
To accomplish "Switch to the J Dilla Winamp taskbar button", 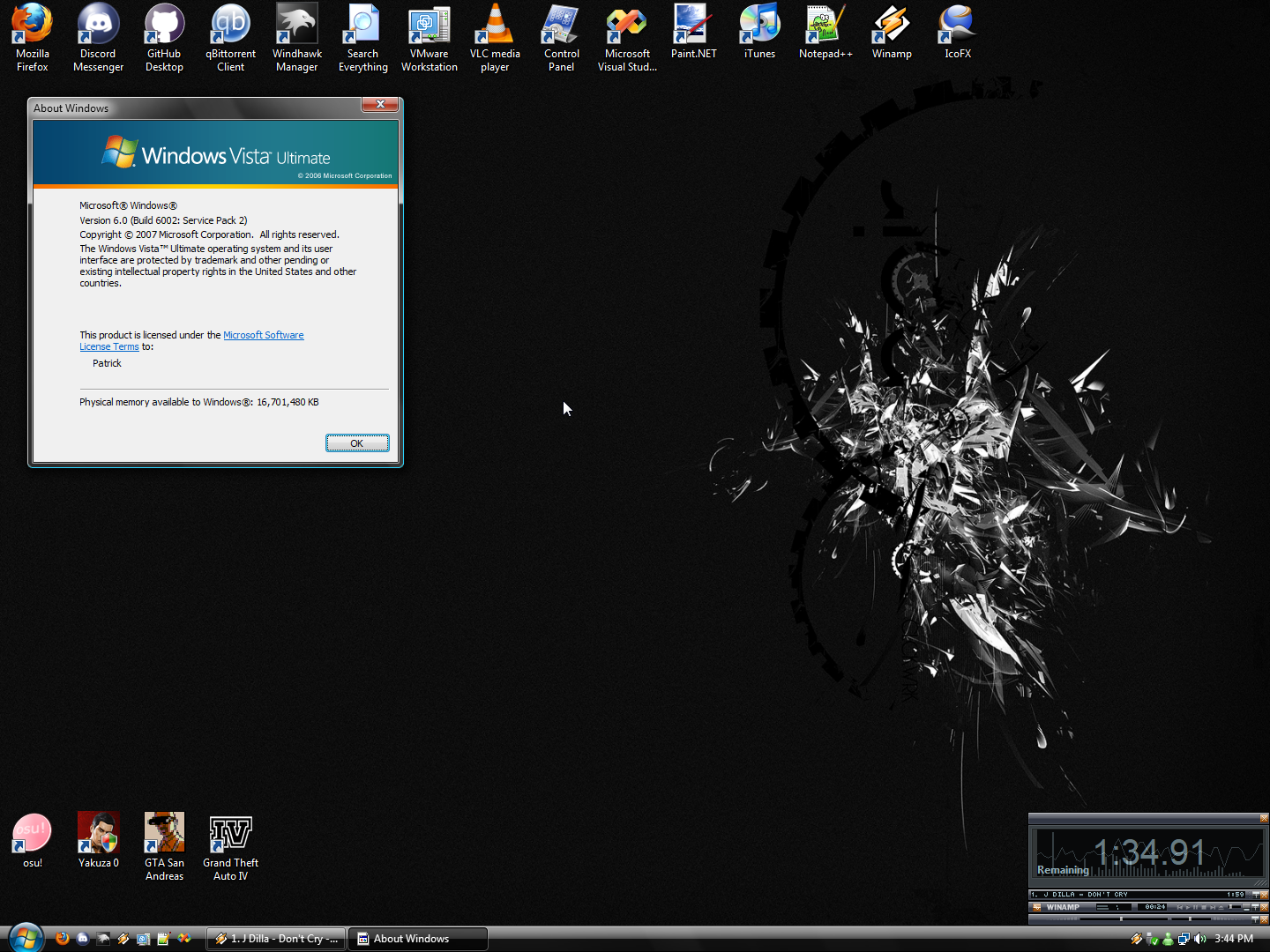I will [x=277, y=939].
